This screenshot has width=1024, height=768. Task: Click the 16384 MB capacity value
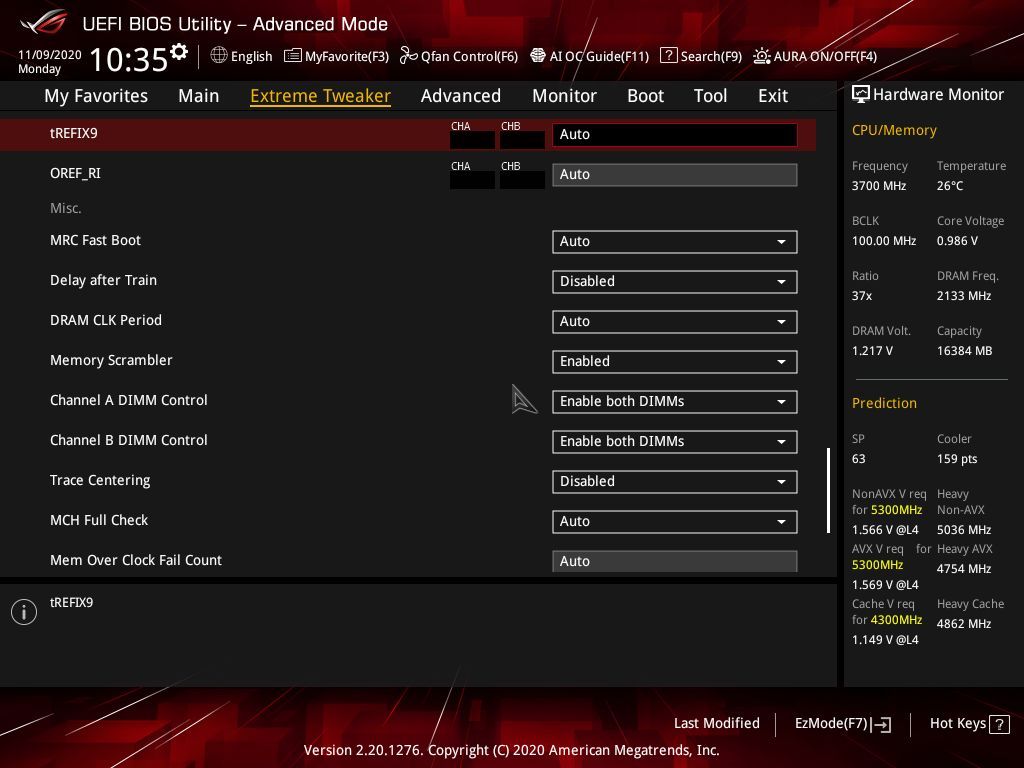coord(965,351)
